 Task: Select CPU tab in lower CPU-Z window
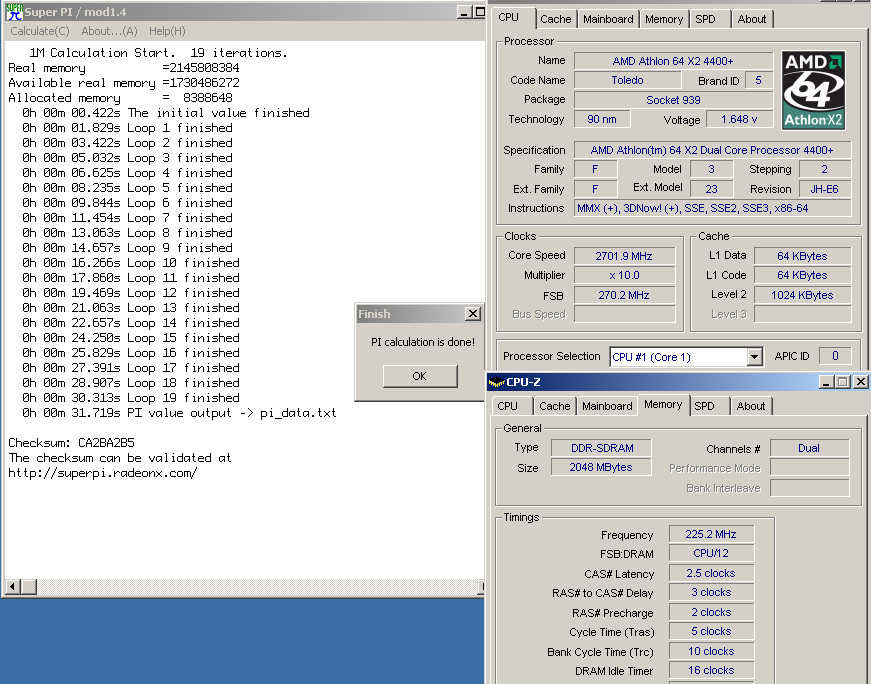click(x=508, y=406)
